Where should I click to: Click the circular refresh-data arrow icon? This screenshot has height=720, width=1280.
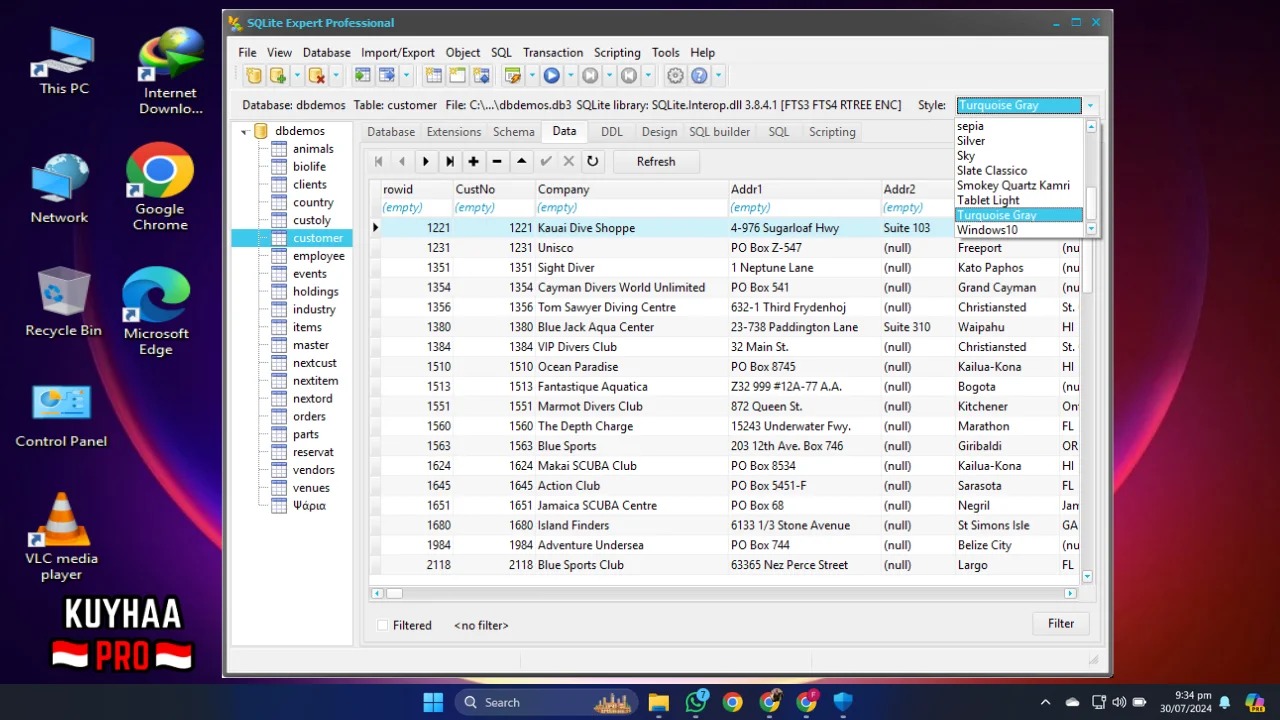[592, 161]
